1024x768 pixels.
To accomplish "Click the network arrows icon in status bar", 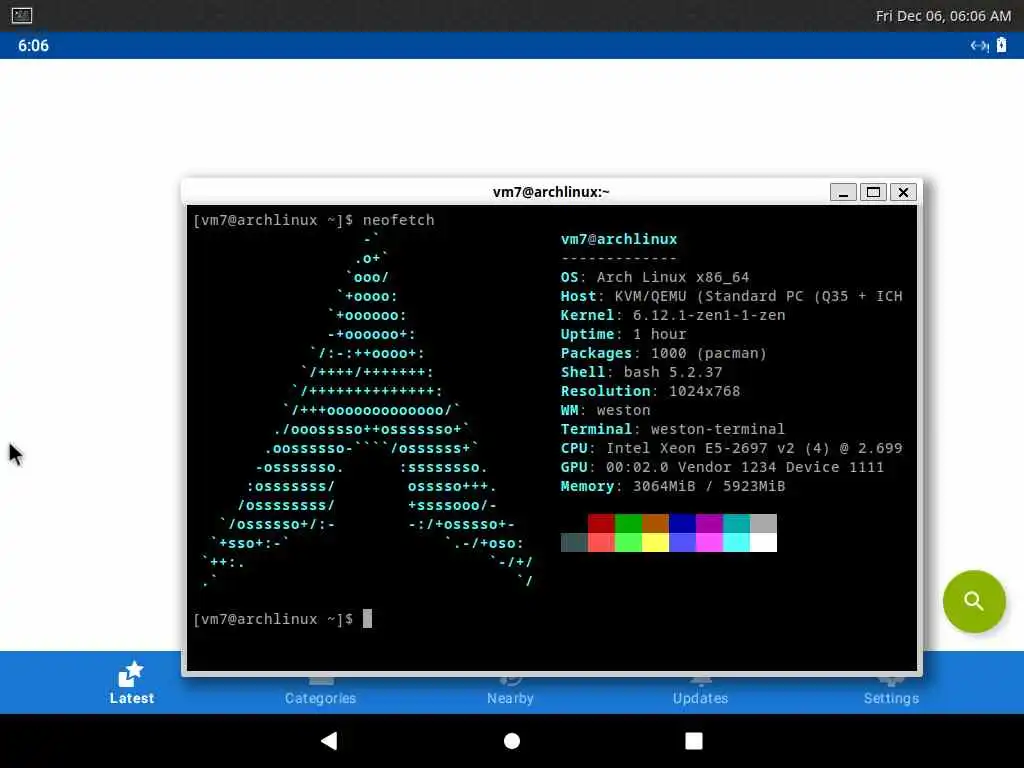I will click(x=979, y=46).
